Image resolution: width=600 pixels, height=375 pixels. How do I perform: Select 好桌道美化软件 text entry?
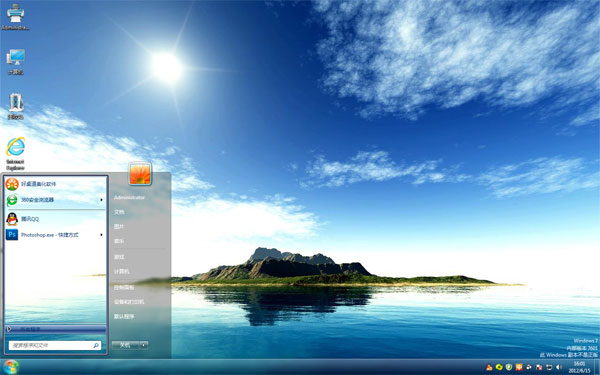(x=39, y=184)
